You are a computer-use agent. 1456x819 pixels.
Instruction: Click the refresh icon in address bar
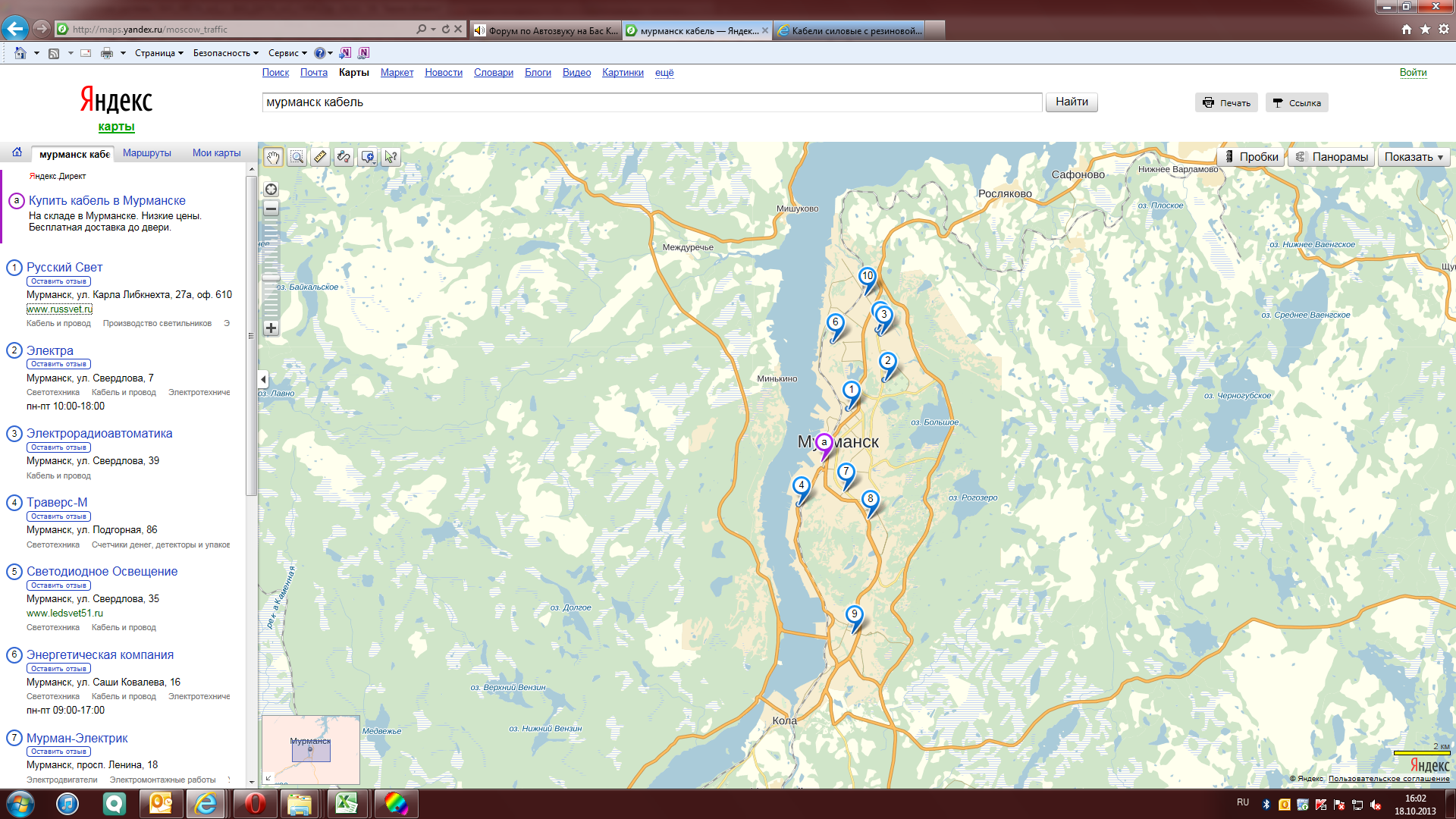[x=446, y=30]
